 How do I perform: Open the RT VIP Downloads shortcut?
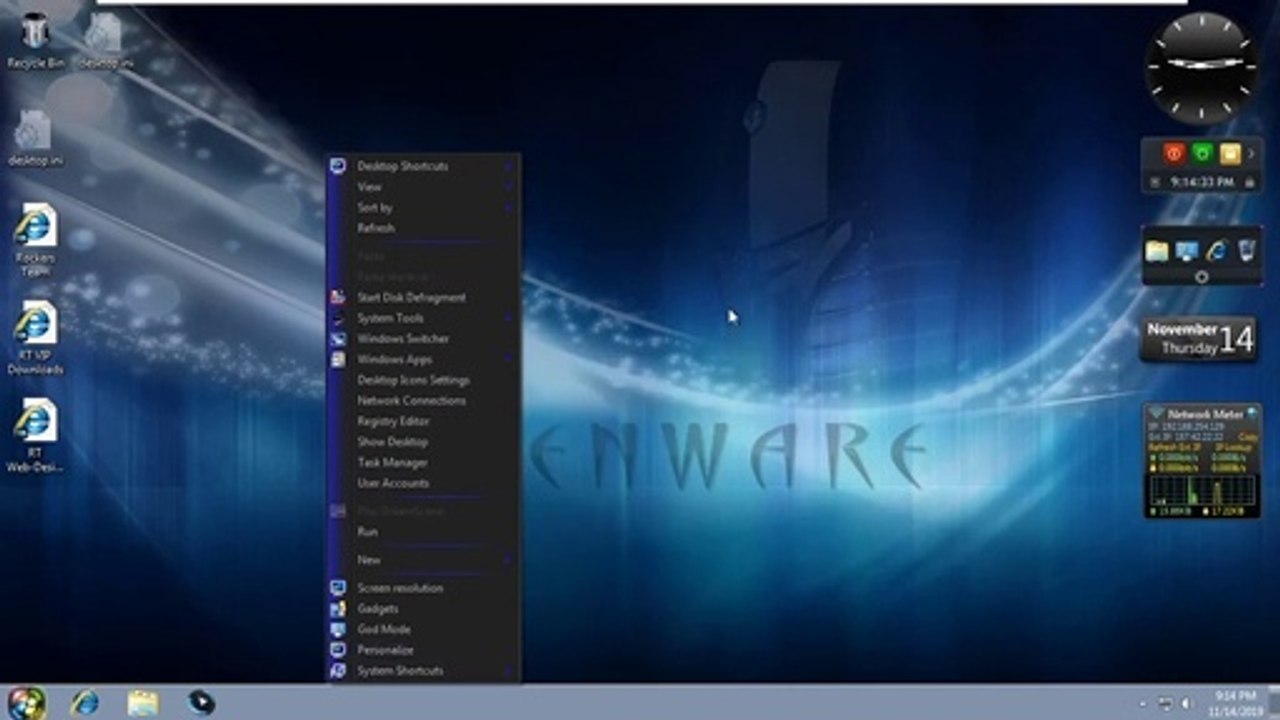tap(35, 338)
